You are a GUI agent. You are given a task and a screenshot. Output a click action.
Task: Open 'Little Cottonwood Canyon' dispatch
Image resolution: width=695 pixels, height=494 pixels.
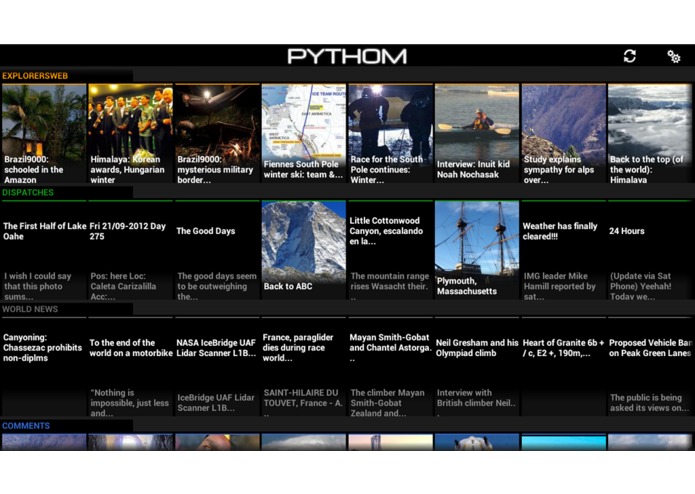(390, 250)
